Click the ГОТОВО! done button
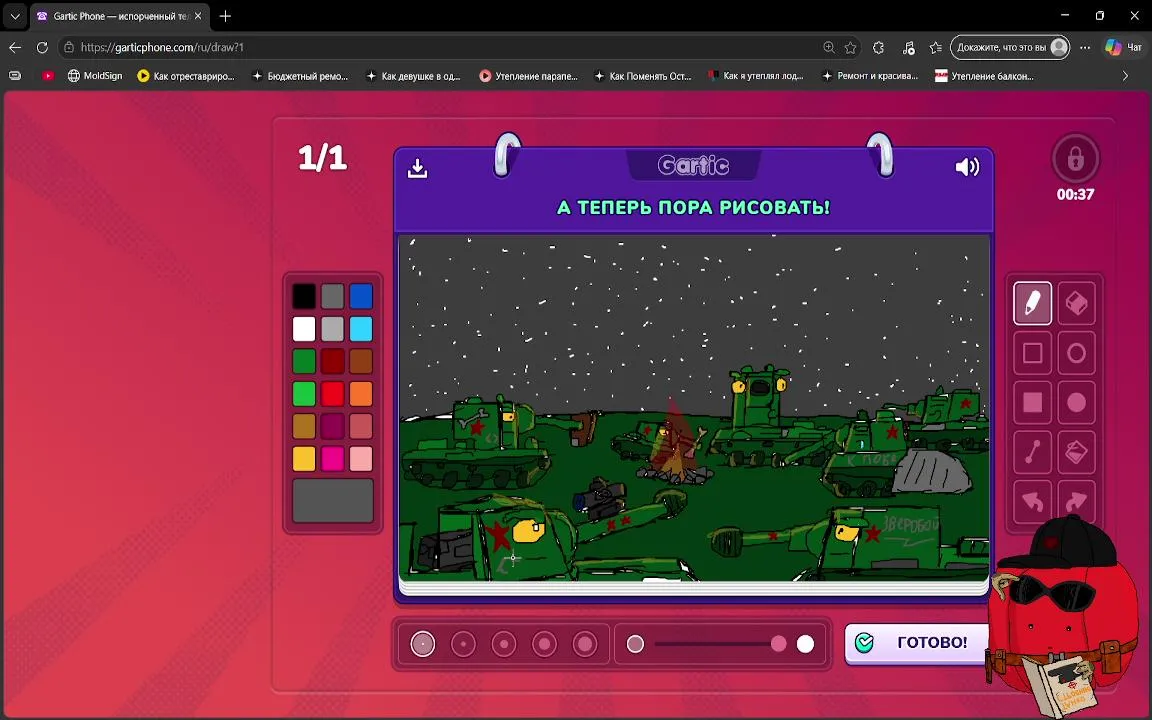1152x720 pixels. tap(916, 642)
